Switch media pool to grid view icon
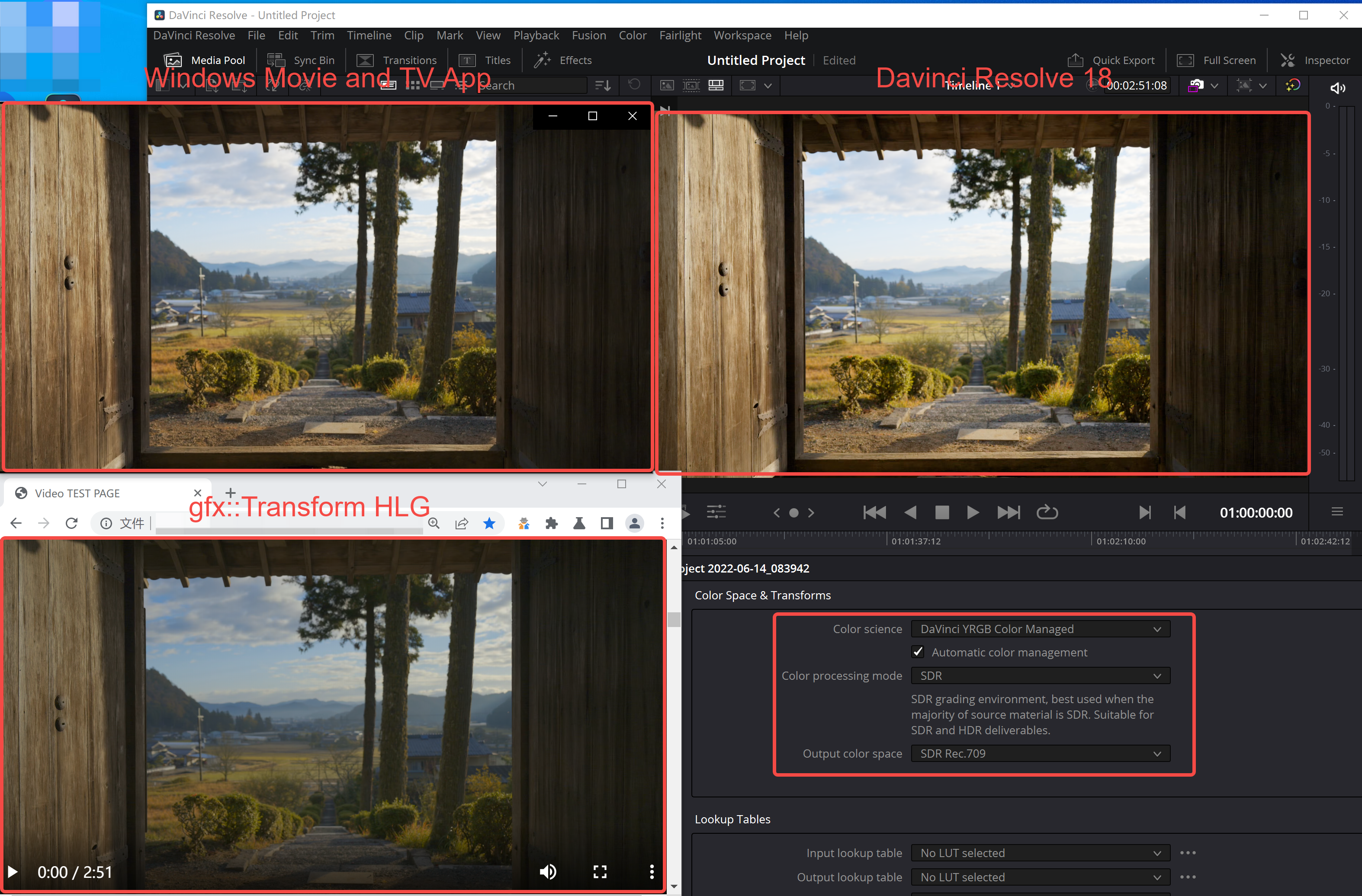This screenshot has width=1362, height=896. pos(413,85)
